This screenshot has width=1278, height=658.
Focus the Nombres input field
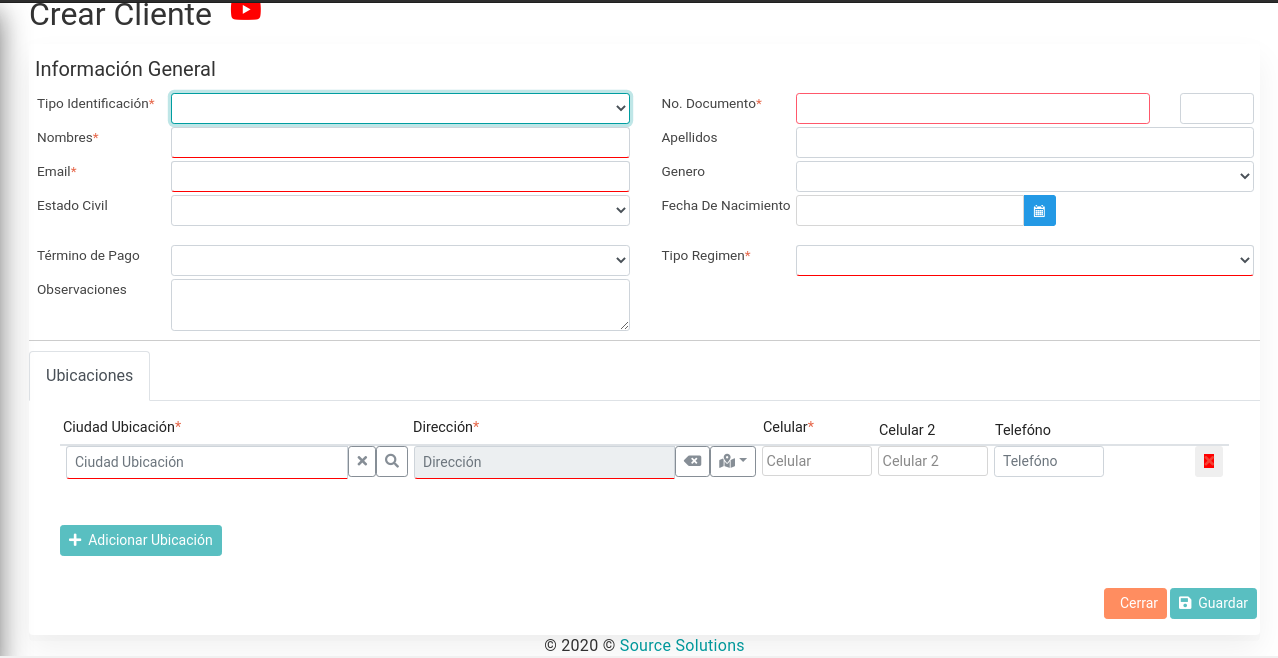tap(400, 142)
